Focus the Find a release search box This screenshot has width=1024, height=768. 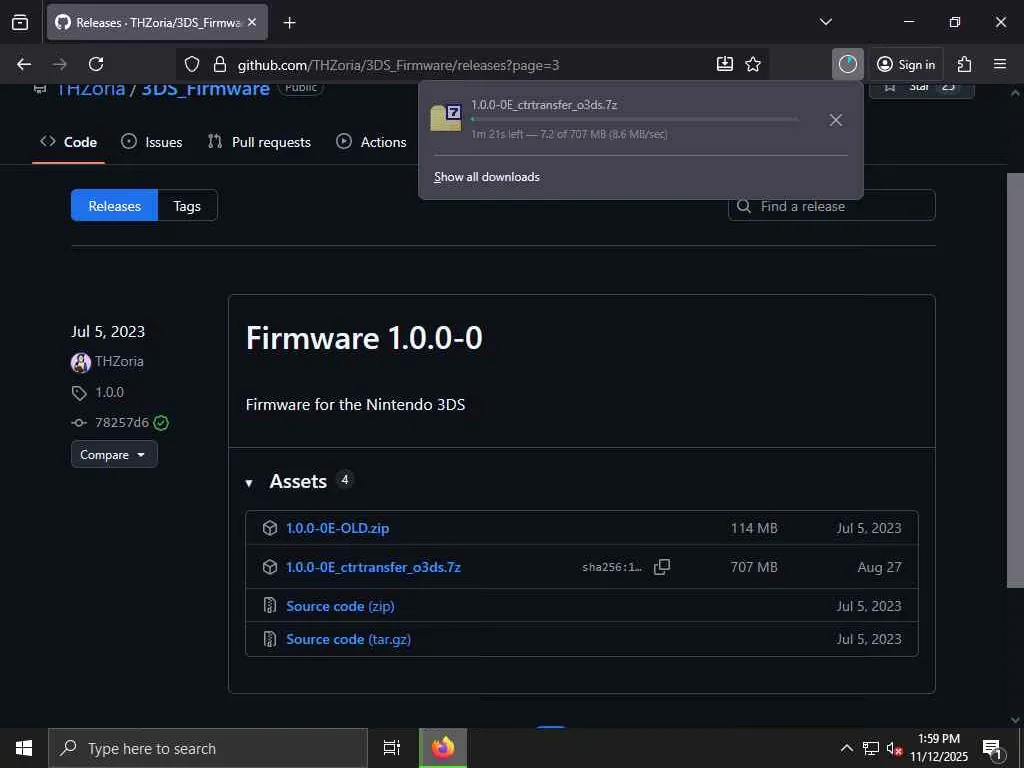pos(831,206)
